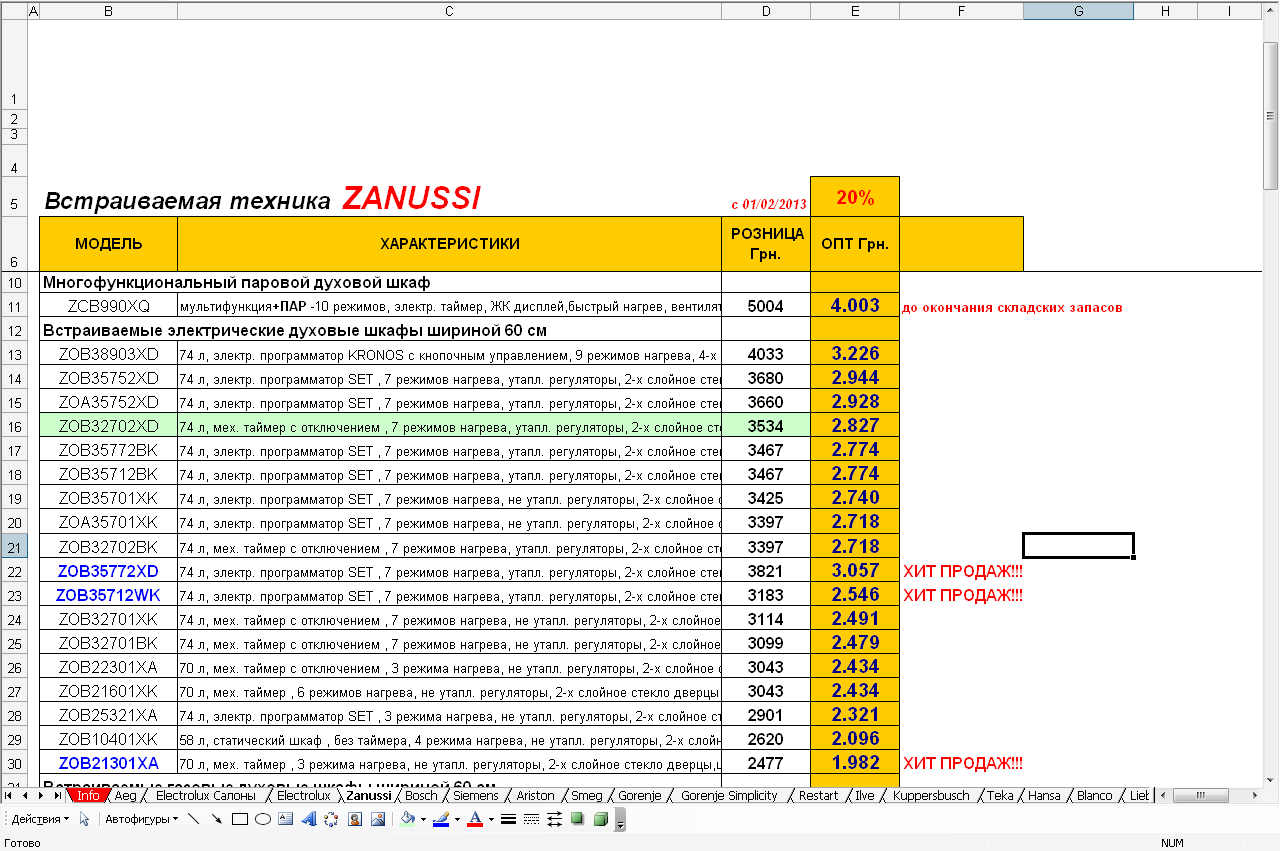Select green highlighted model ZOB32702XD
Viewport: 1280px width, 851px height.
(x=108, y=426)
